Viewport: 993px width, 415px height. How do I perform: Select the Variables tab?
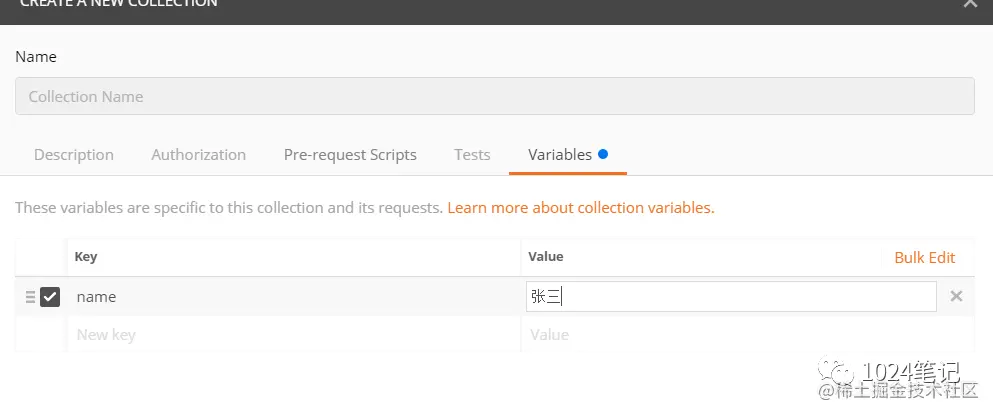click(560, 155)
